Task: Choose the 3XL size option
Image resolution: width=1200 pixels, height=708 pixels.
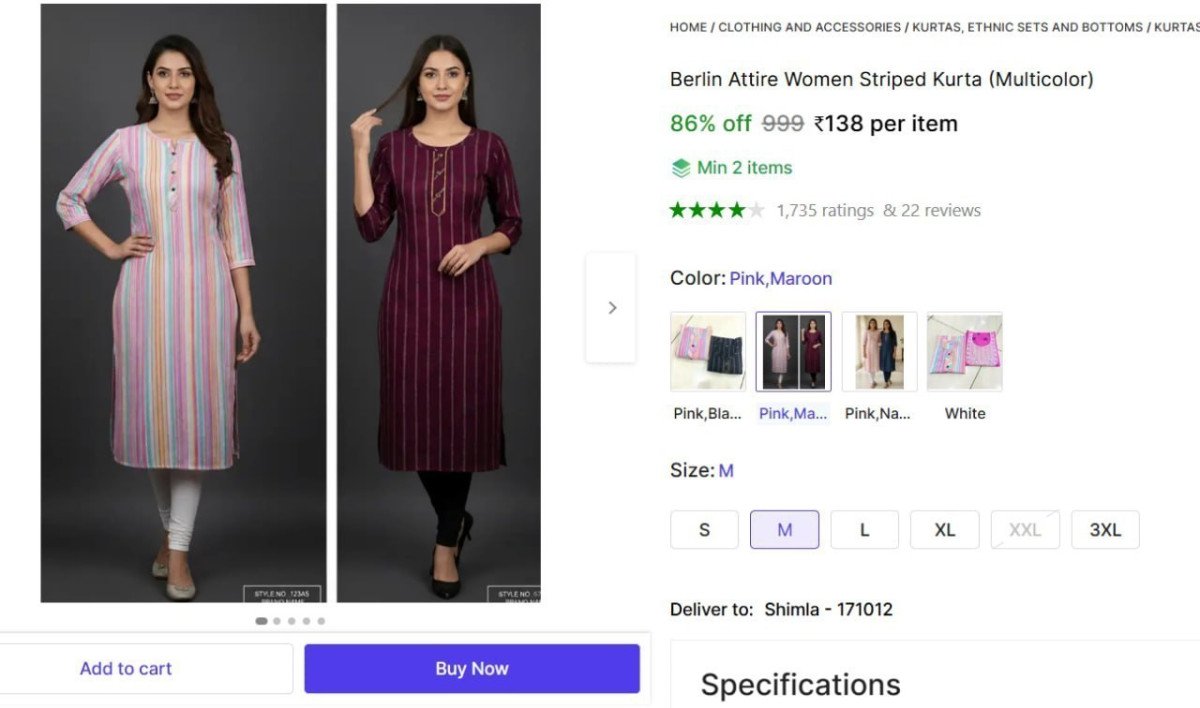Action: tap(1105, 529)
